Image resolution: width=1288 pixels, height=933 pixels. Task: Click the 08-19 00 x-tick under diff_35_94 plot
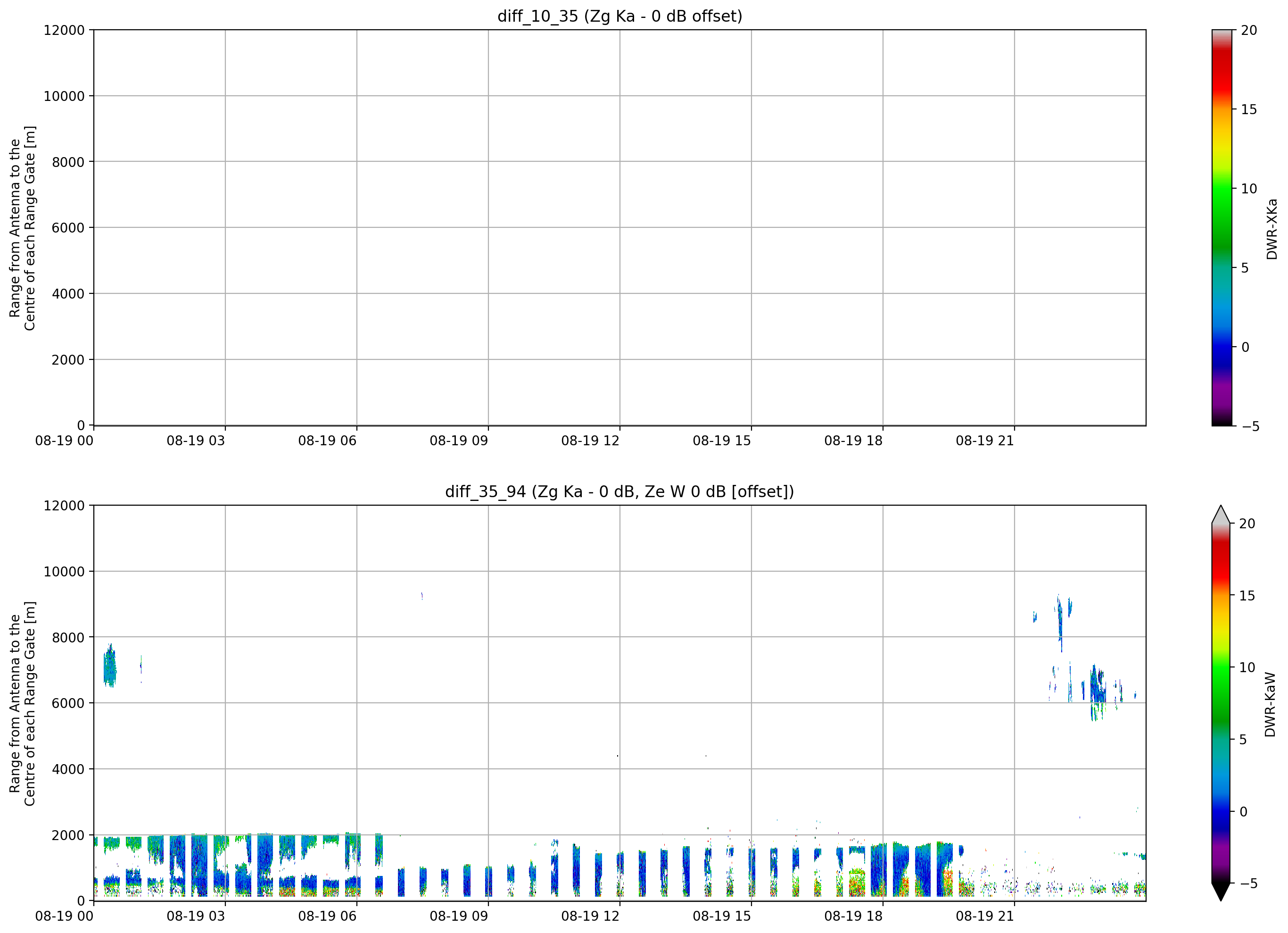tap(64, 916)
